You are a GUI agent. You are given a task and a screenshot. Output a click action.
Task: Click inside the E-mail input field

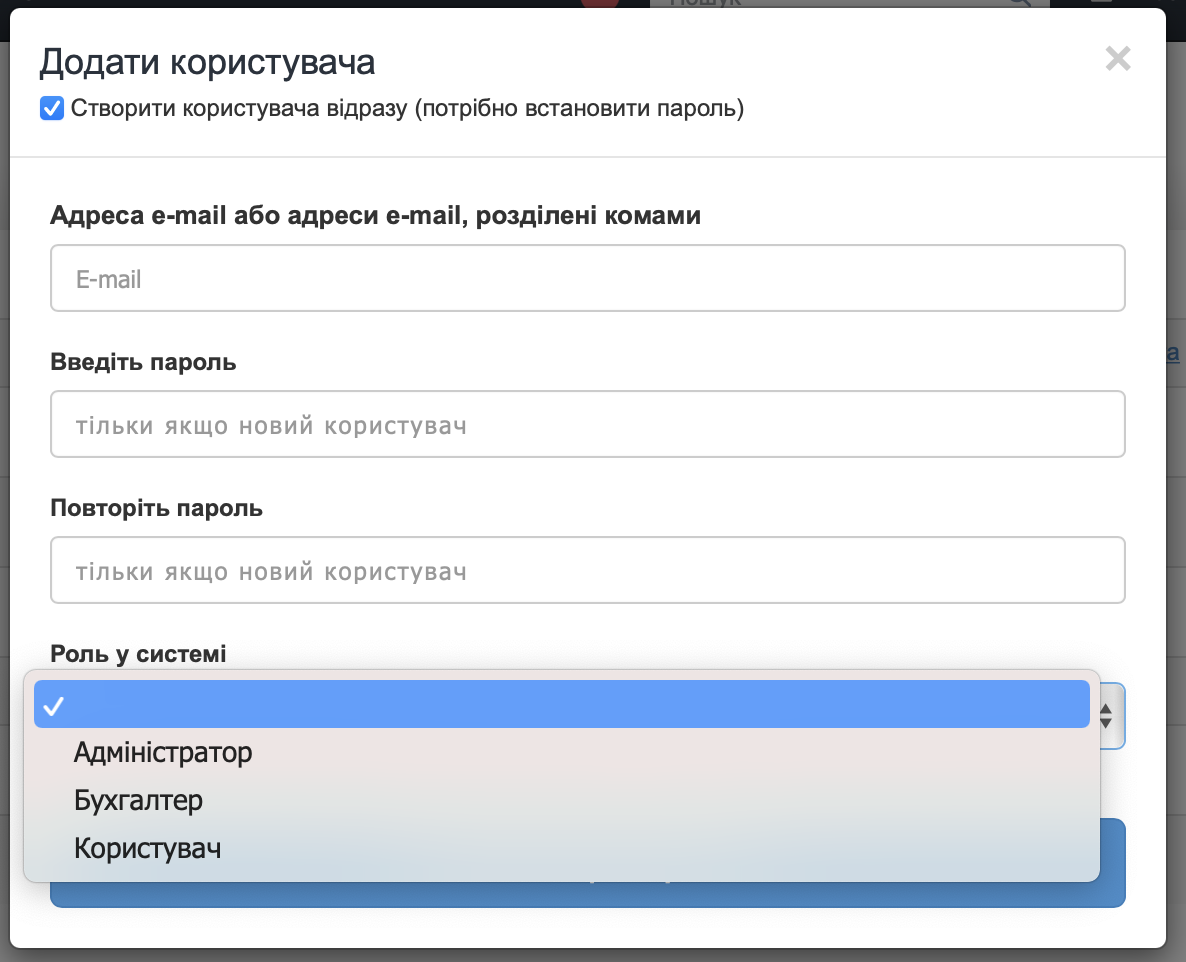(x=588, y=278)
